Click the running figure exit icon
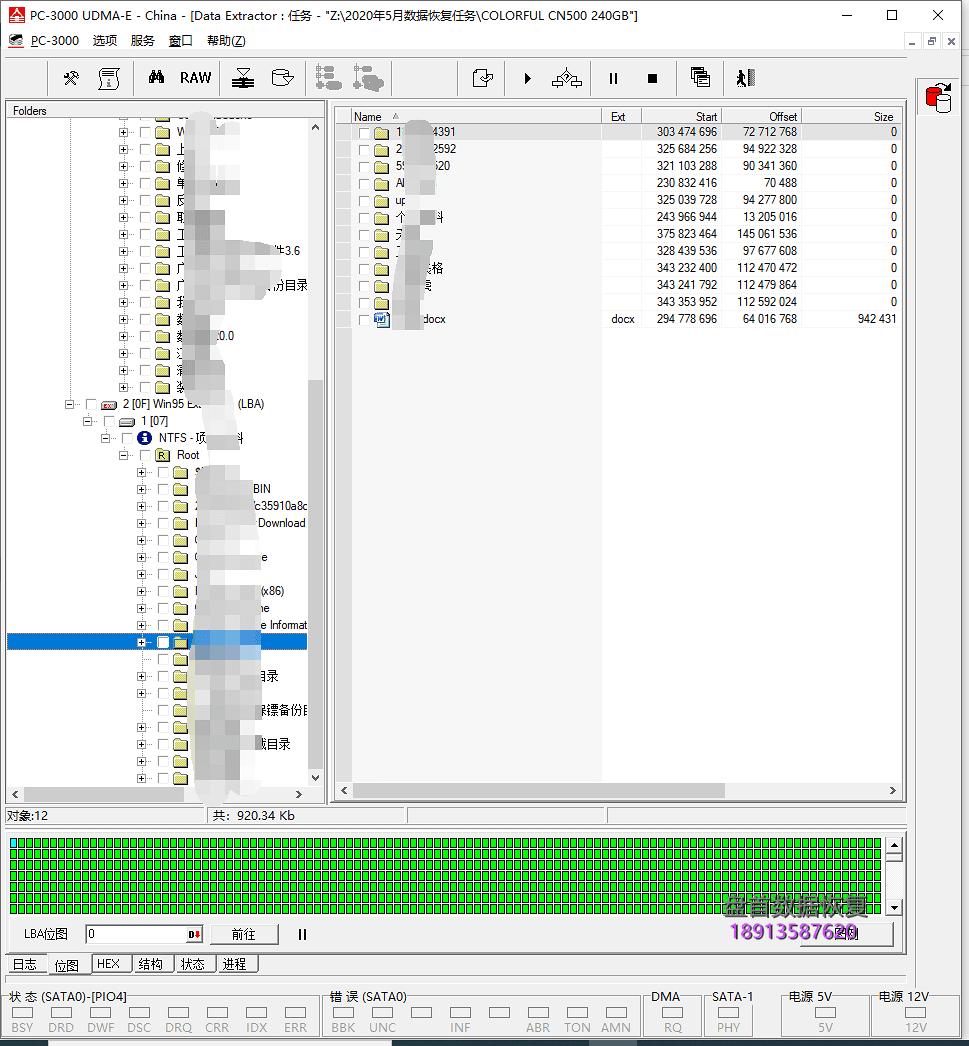This screenshot has width=969, height=1046. 746,78
